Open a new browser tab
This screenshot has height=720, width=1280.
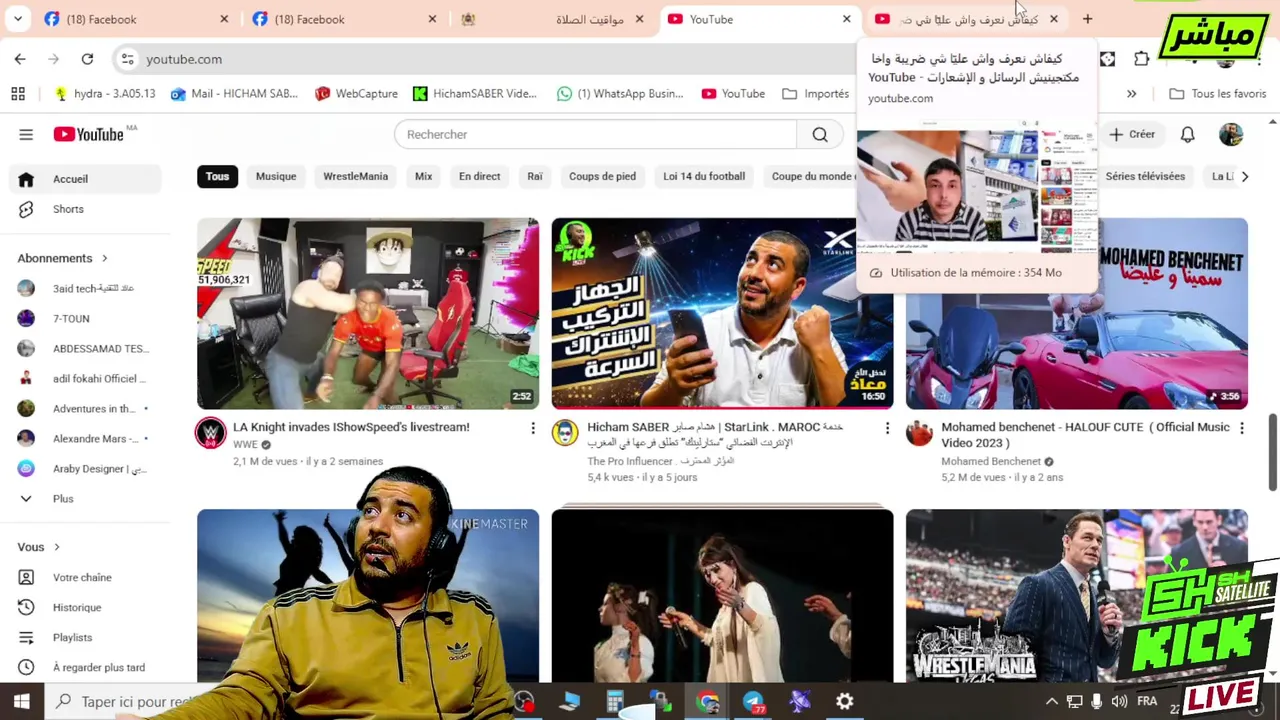[1087, 19]
